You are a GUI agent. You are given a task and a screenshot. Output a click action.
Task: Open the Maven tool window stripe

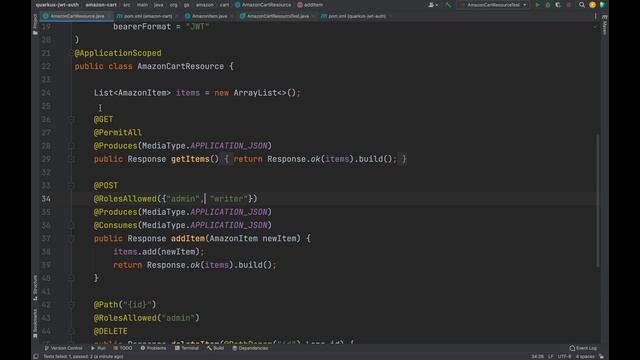(604, 24)
